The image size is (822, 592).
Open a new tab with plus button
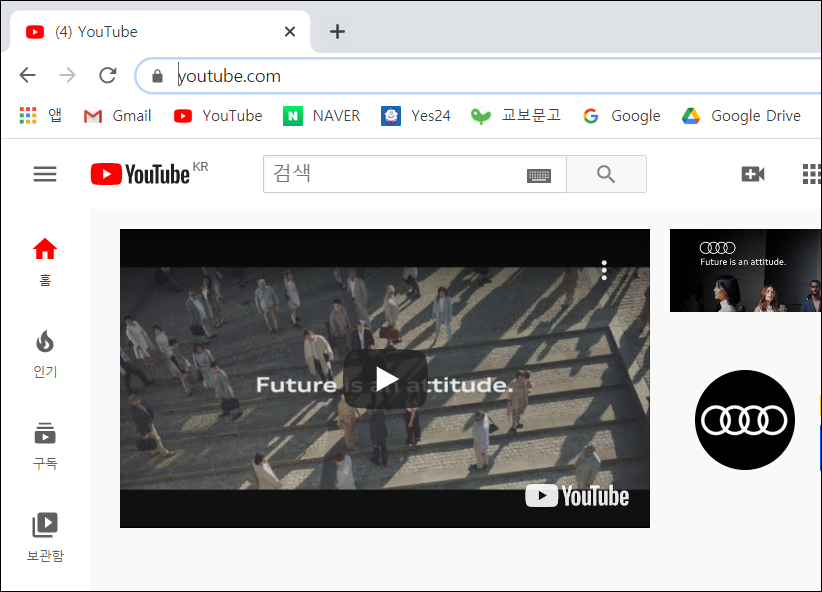tap(337, 31)
